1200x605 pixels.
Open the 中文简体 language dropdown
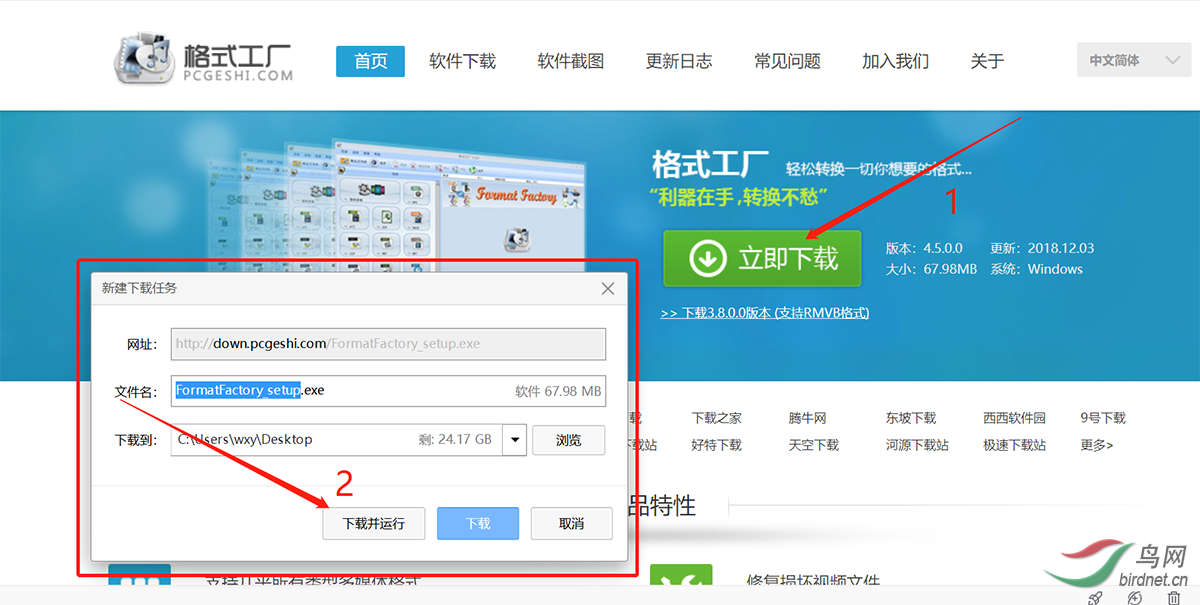tap(1134, 61)
